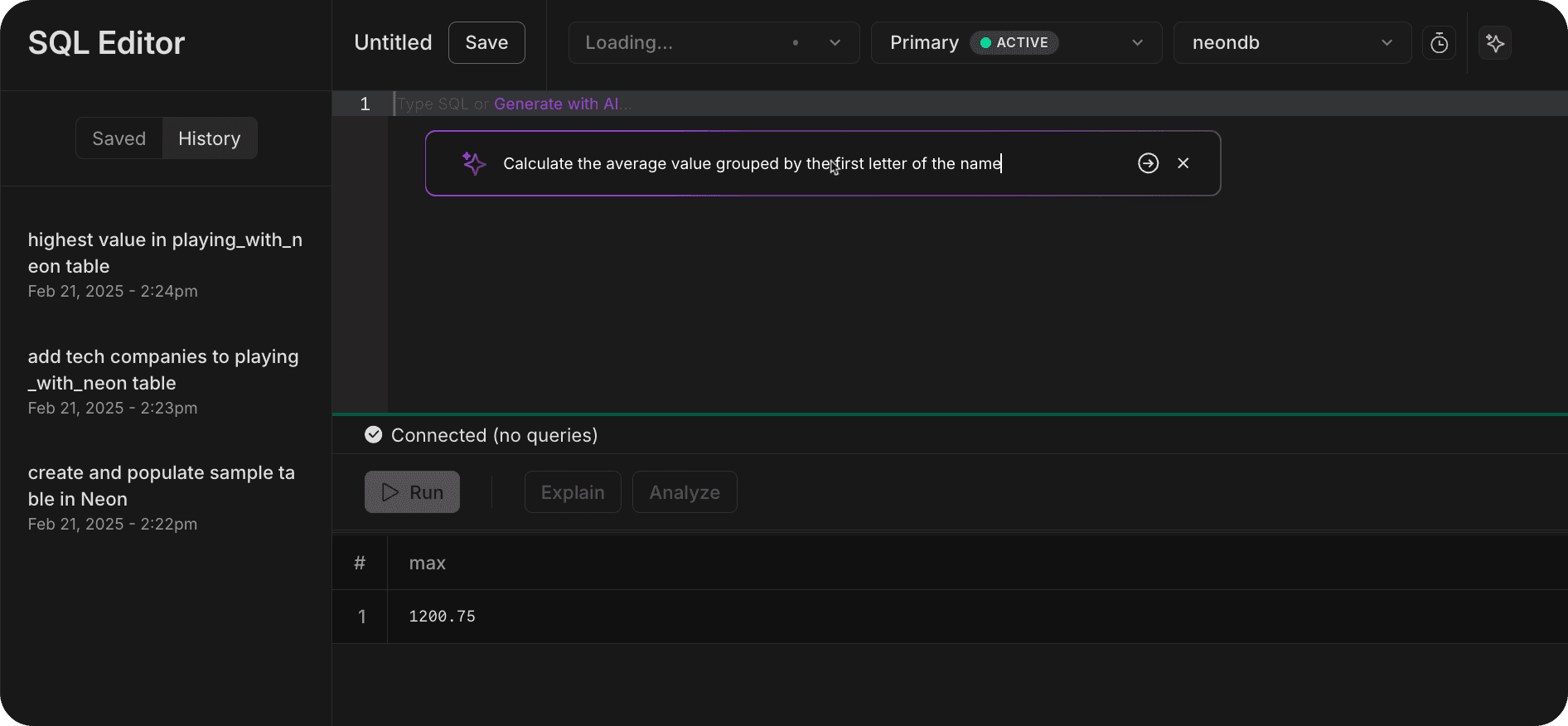
Task: Open the neondb database dropdown
Action: pos(1386,43)
